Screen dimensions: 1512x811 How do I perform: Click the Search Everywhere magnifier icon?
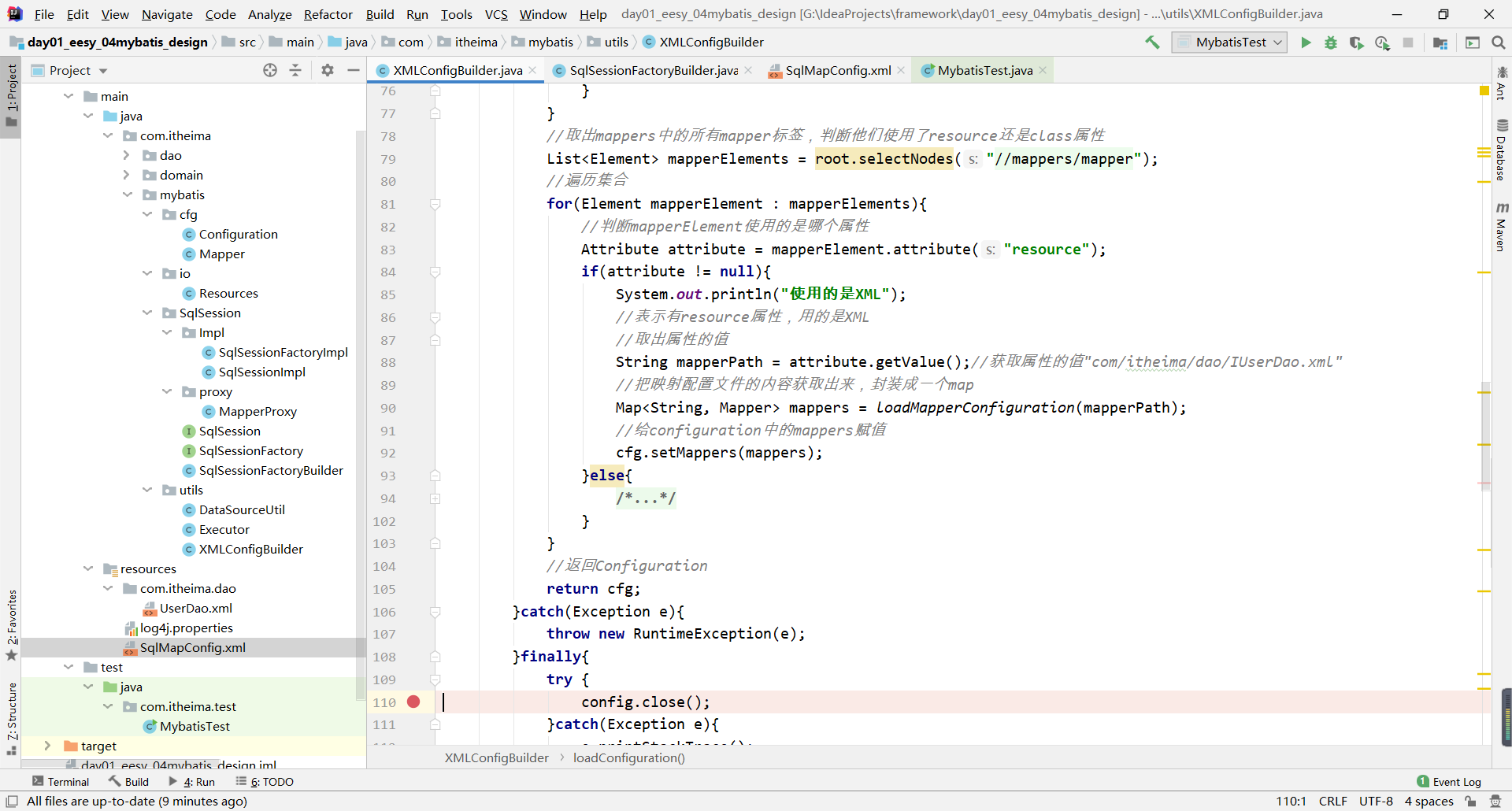point(1498,43)
